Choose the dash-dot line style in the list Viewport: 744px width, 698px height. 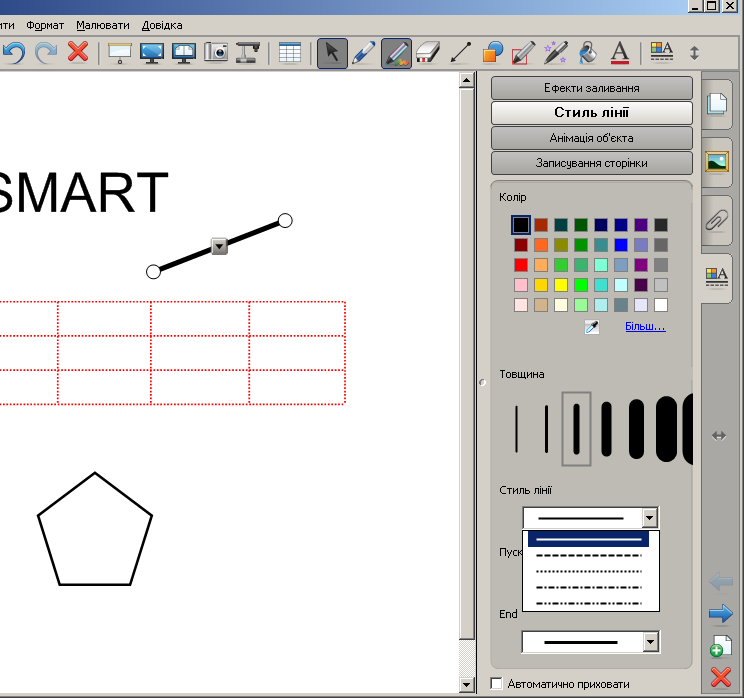588,587
